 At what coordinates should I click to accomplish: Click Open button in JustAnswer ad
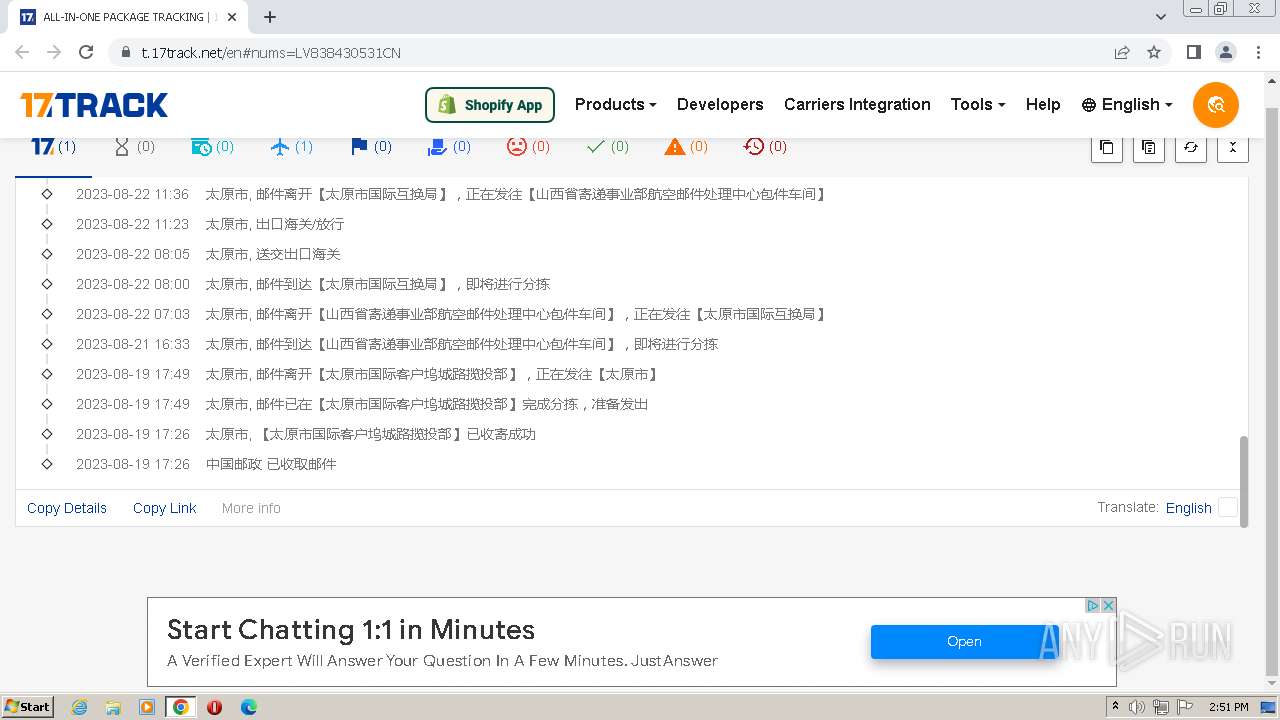tap(964, 642)
